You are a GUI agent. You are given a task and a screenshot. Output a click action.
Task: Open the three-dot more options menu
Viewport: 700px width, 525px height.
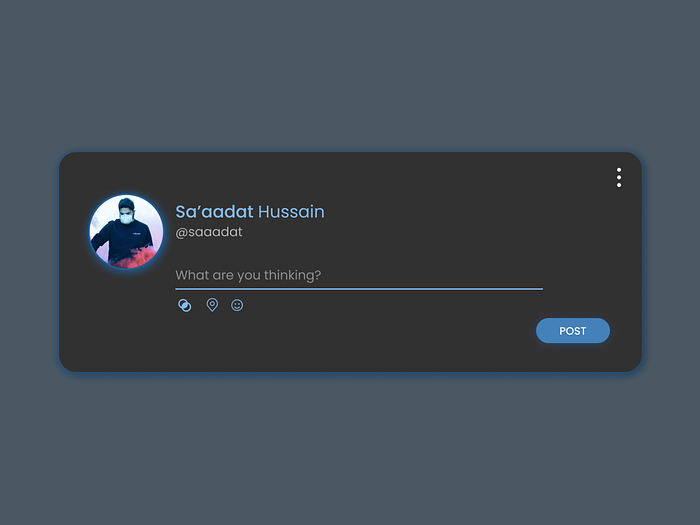(619, 178)
